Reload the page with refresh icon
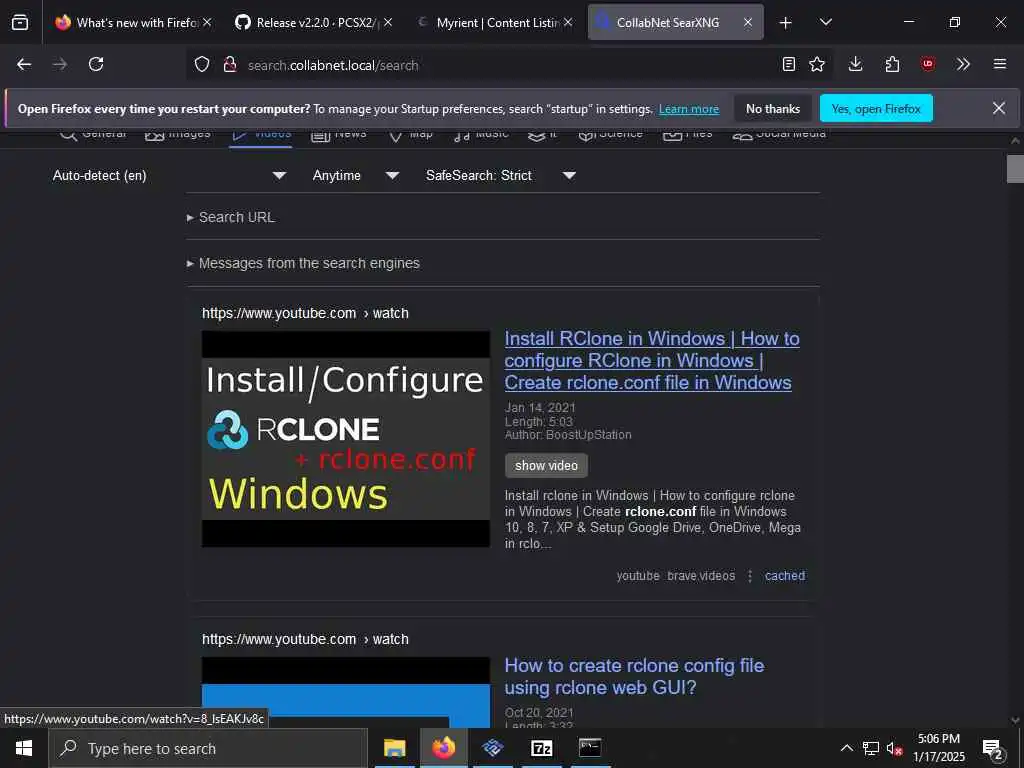 pyautogui.click(x=96, y=64)
